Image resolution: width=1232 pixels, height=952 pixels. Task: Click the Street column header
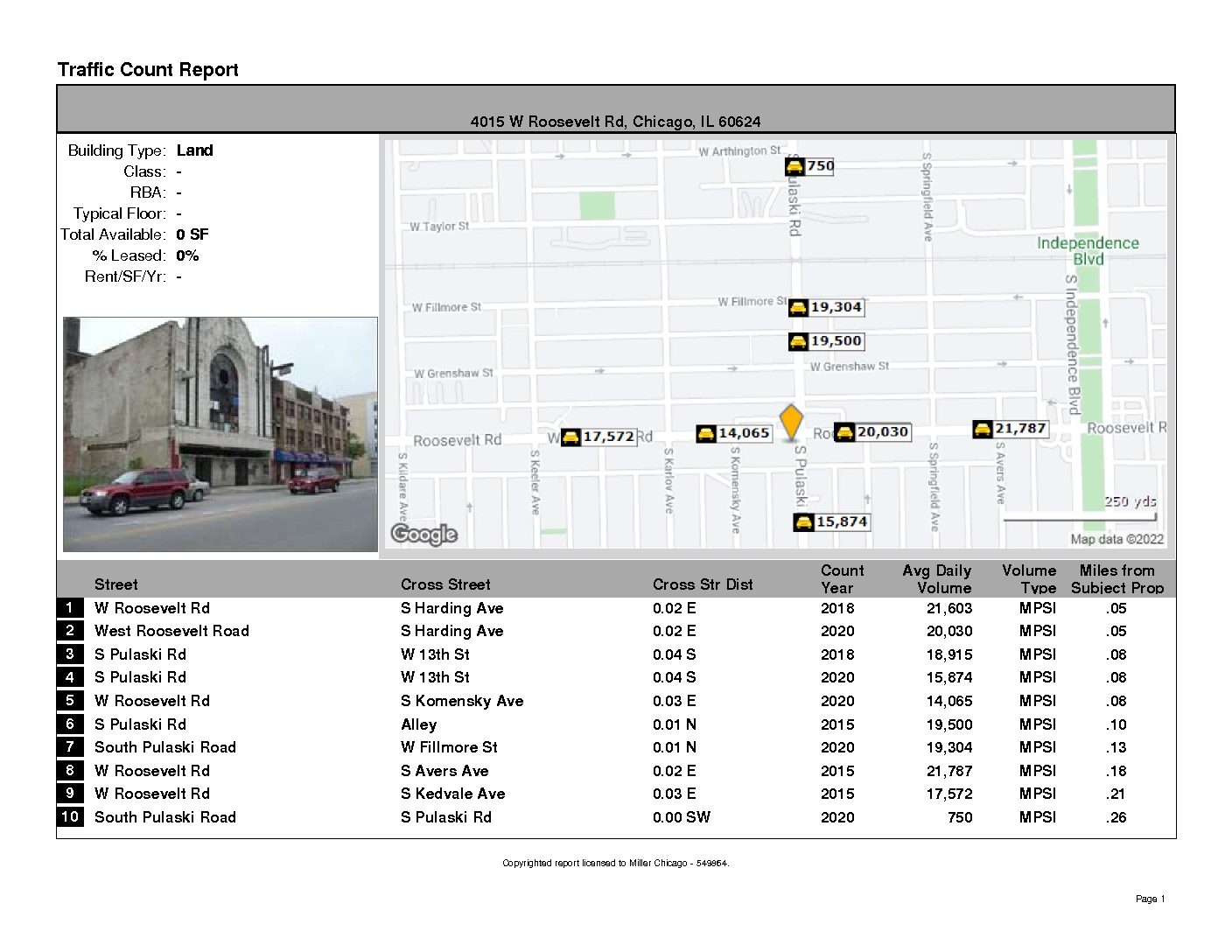pyautogui.click(x=115, y=584)
